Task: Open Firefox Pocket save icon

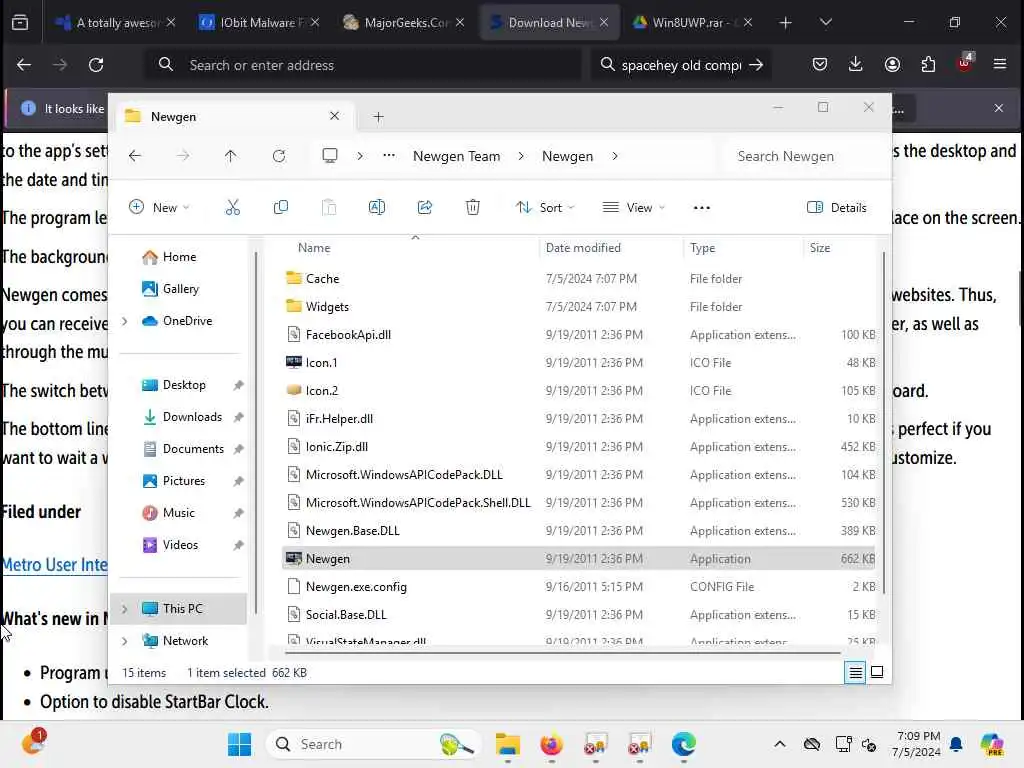Action: [x=820, y=65]
